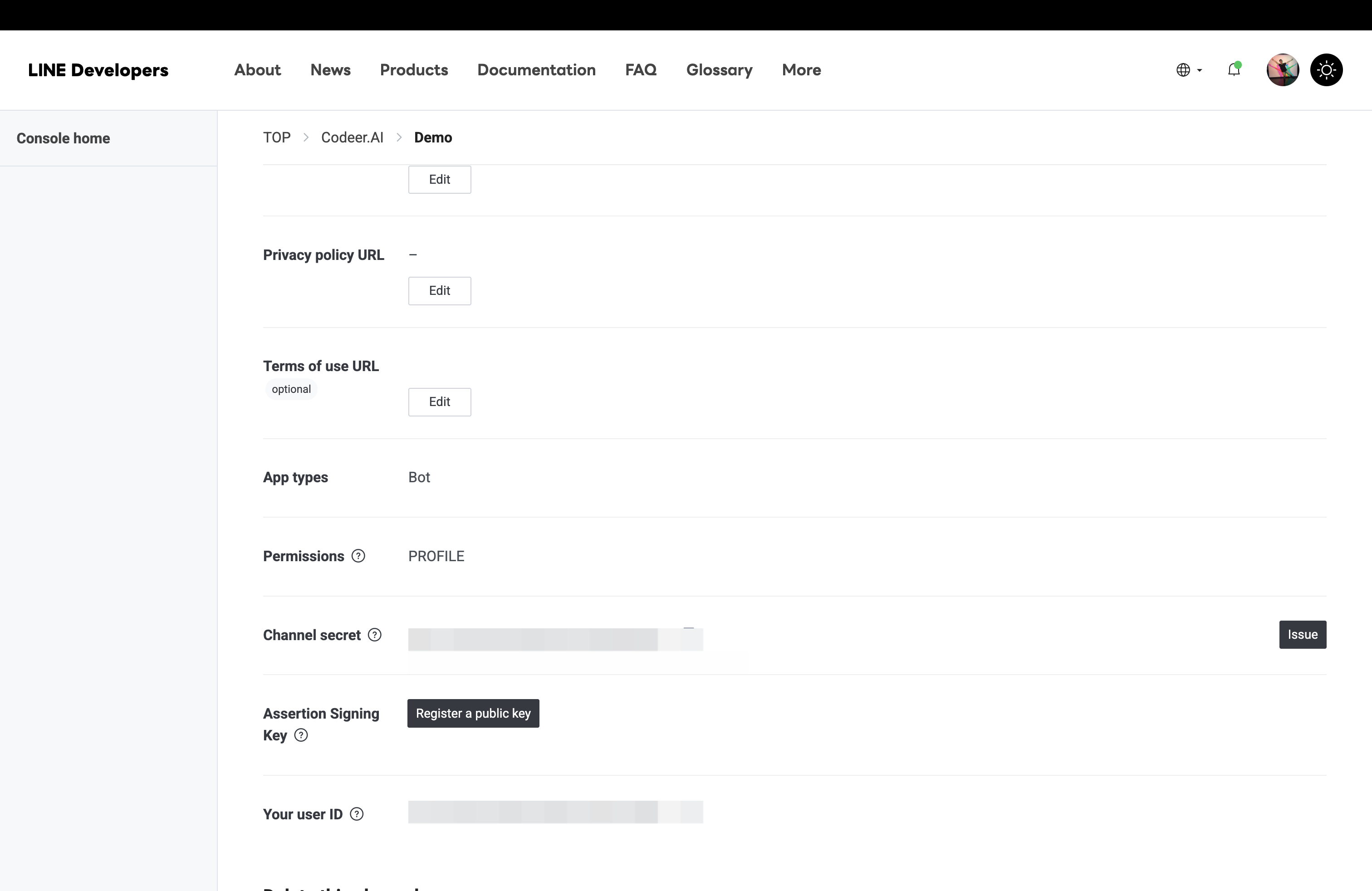Navigate to the Documentation section
The height and width of the screenshot is (891, 1372).
click(x=536, y=70)
